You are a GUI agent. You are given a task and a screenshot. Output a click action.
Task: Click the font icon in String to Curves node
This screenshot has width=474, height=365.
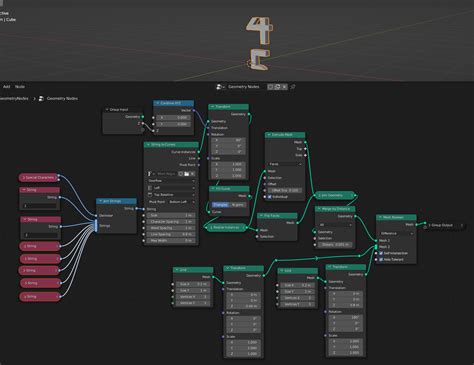pyautogui.click(x=150, y=174)
